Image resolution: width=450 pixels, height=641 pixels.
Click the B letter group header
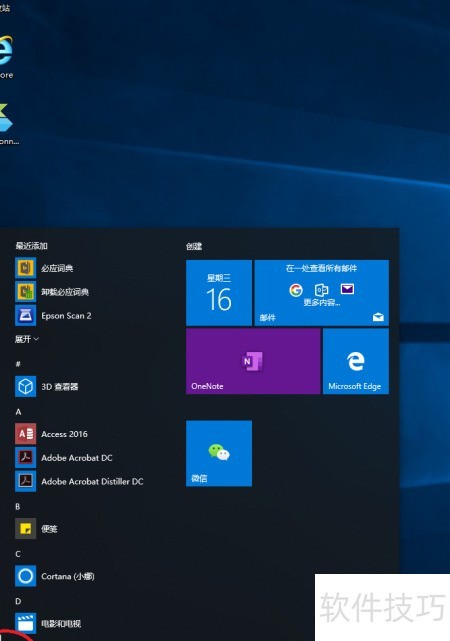(18, 507)
